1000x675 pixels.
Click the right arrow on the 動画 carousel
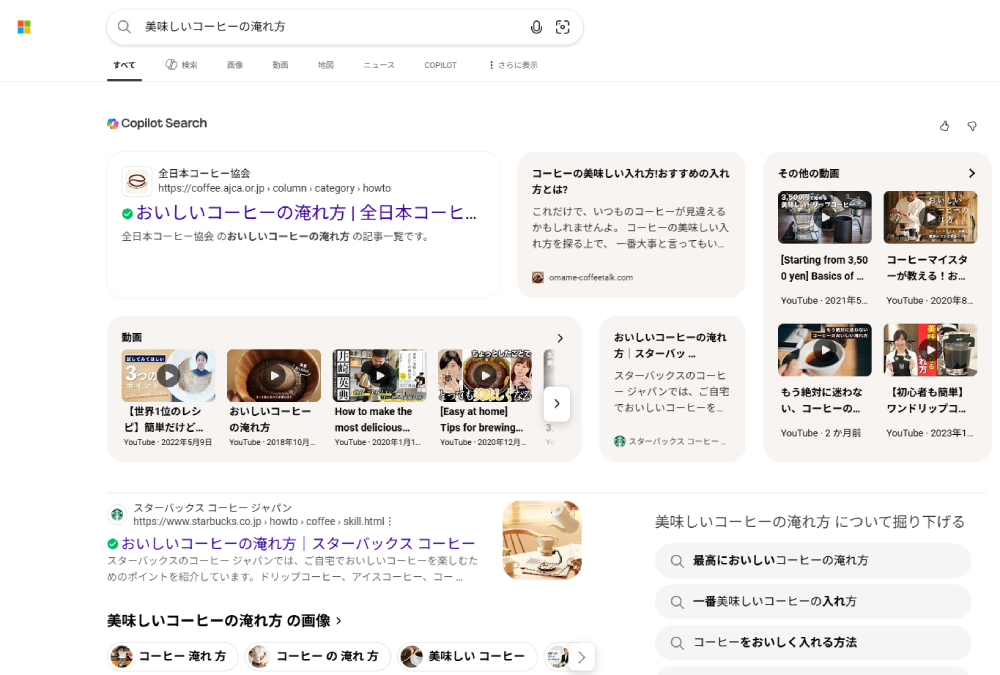coord(557,404)
